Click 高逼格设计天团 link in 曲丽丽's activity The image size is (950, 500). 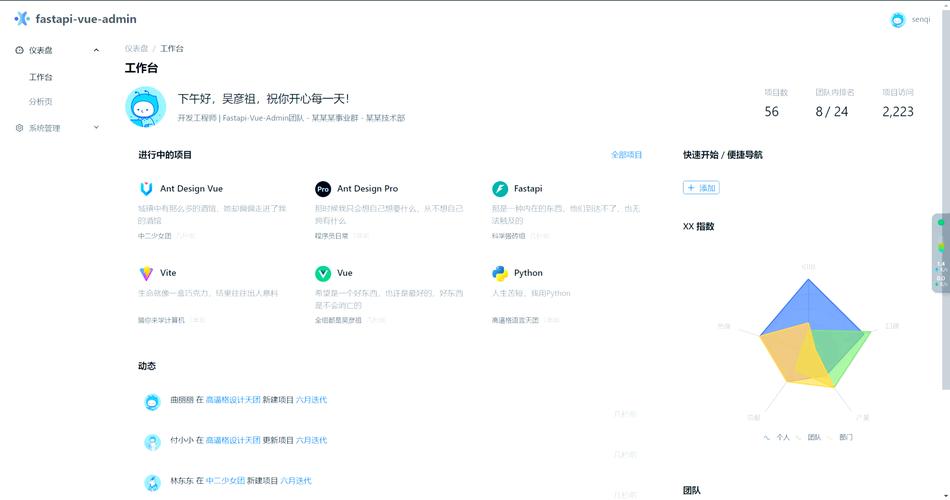233,400
